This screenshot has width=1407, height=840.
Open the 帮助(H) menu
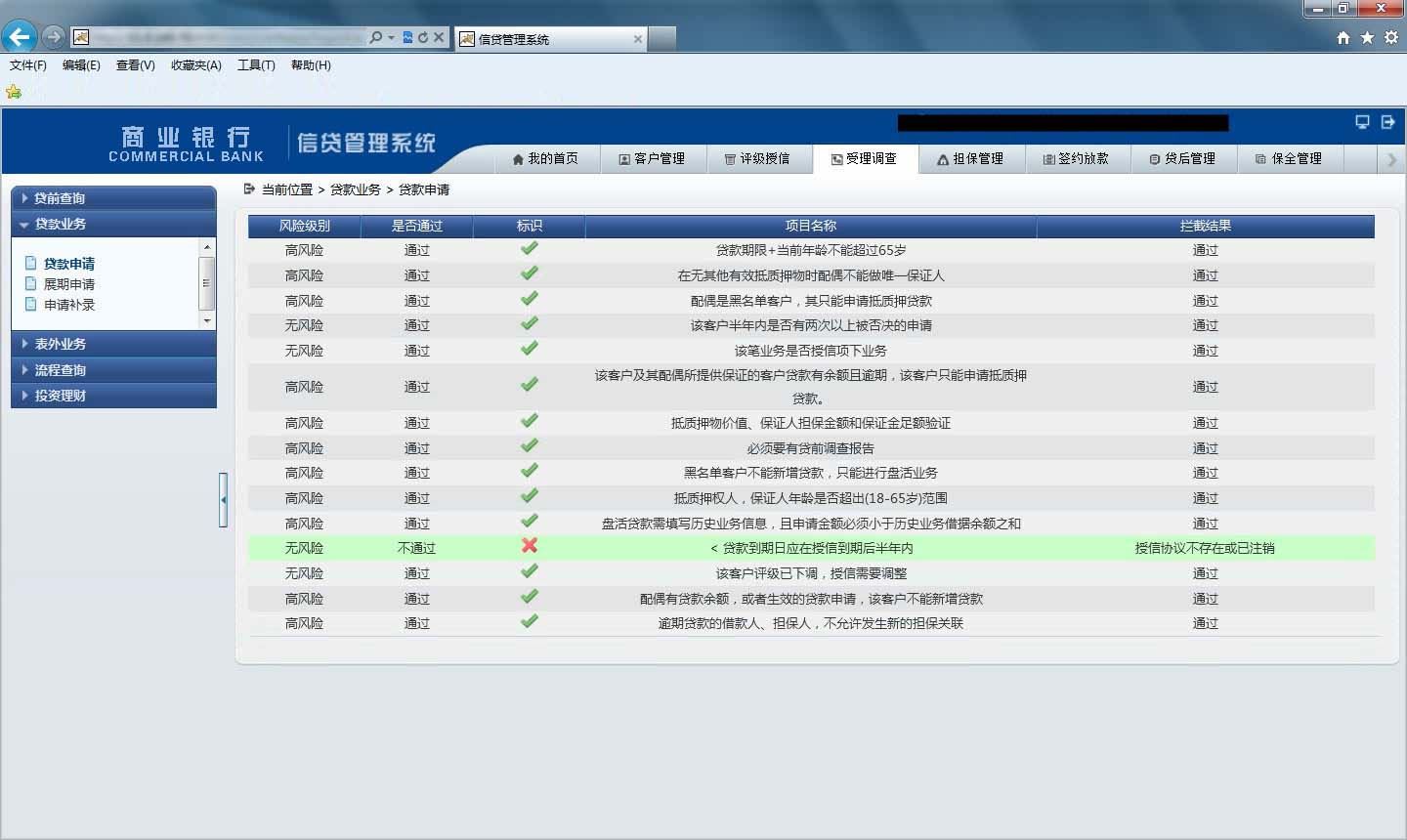point(311,65)
